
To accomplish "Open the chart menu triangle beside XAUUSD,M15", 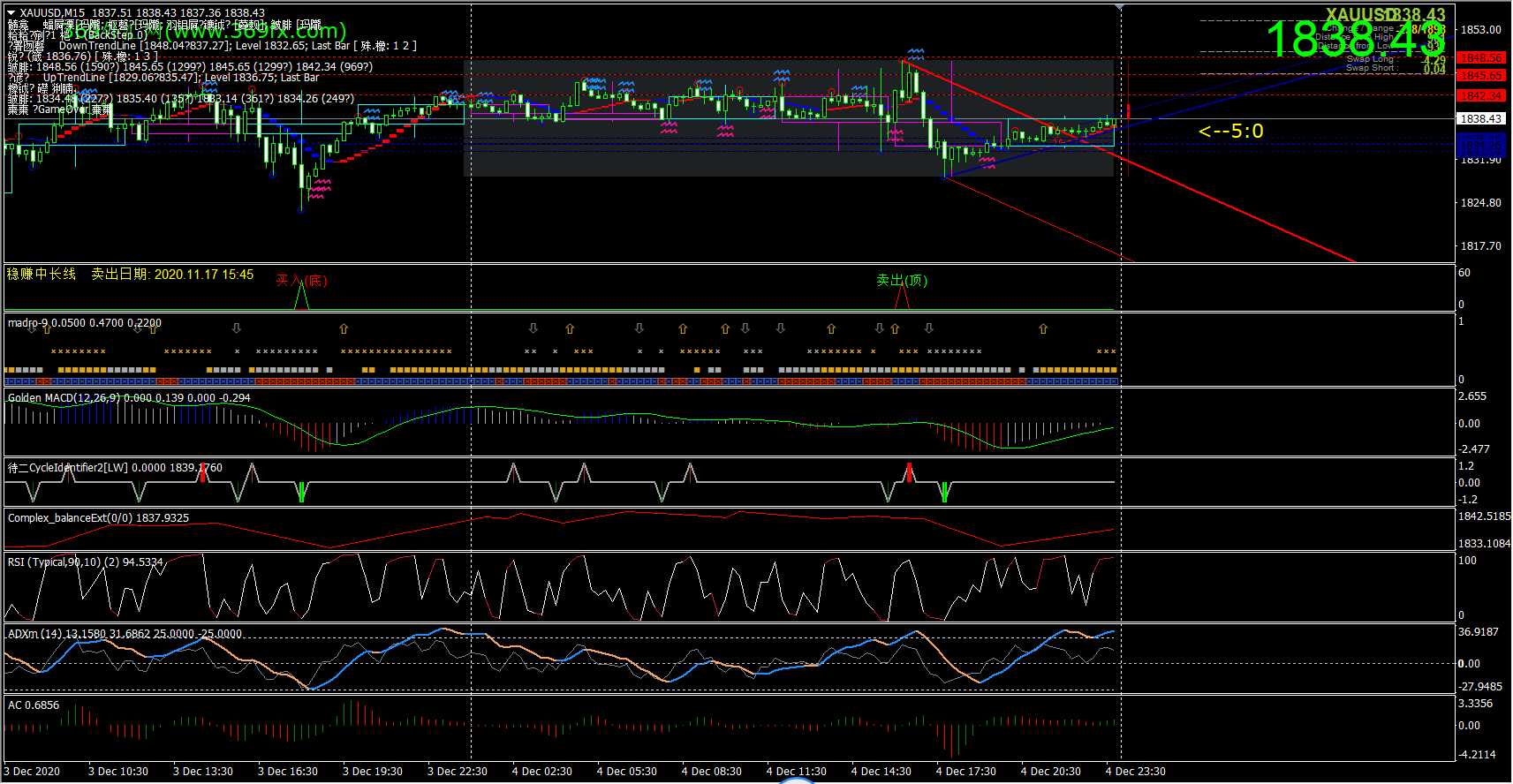I will coord(11,12).
